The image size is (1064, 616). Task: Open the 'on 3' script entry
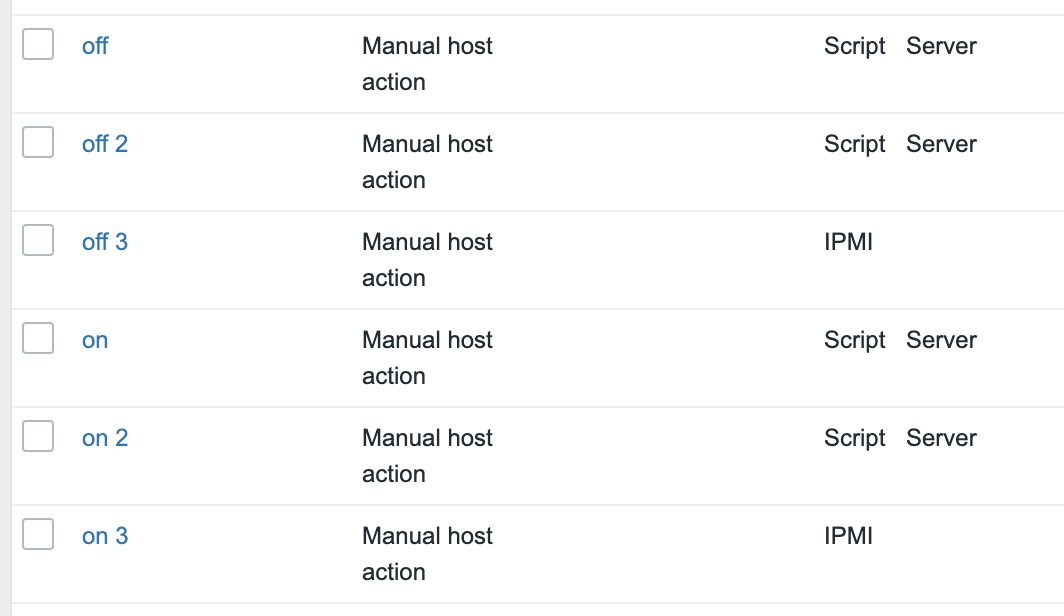point(104,536)
